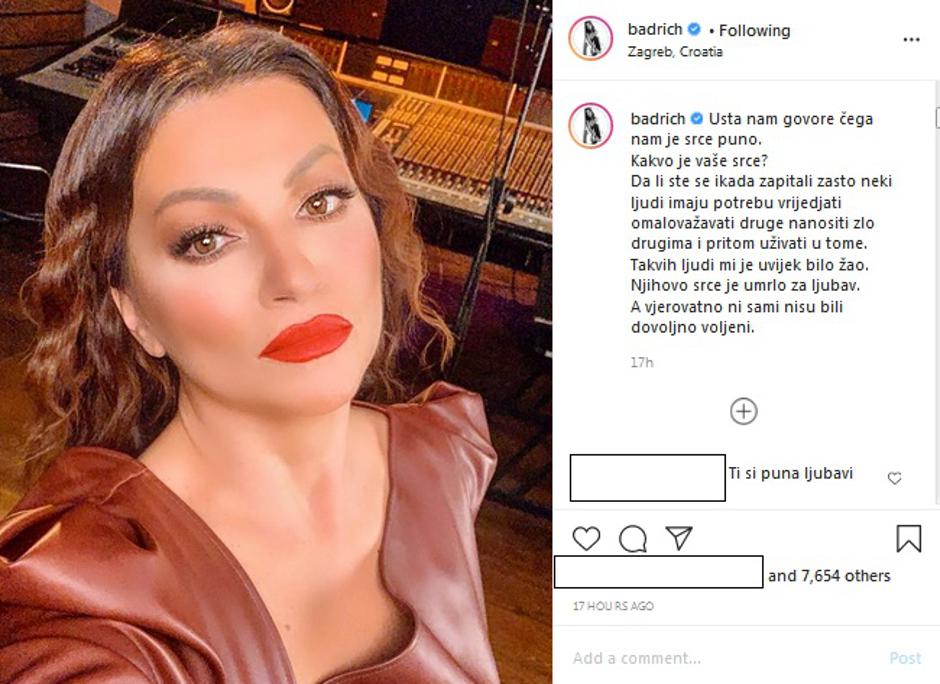940x684 pixels.
Task: Open the badrich username in the caption
Action: [658, 119]
